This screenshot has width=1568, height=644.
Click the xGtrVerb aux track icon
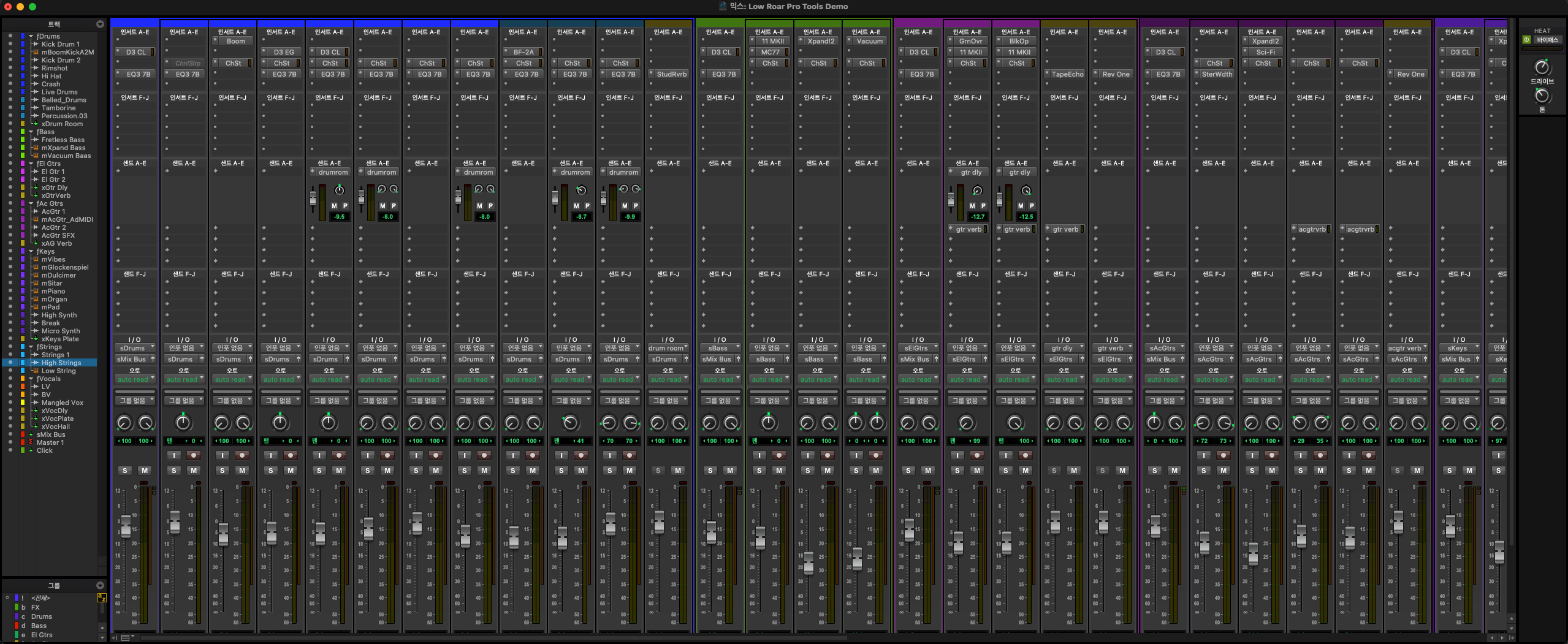pyautogui.click(x=36, y=195)
